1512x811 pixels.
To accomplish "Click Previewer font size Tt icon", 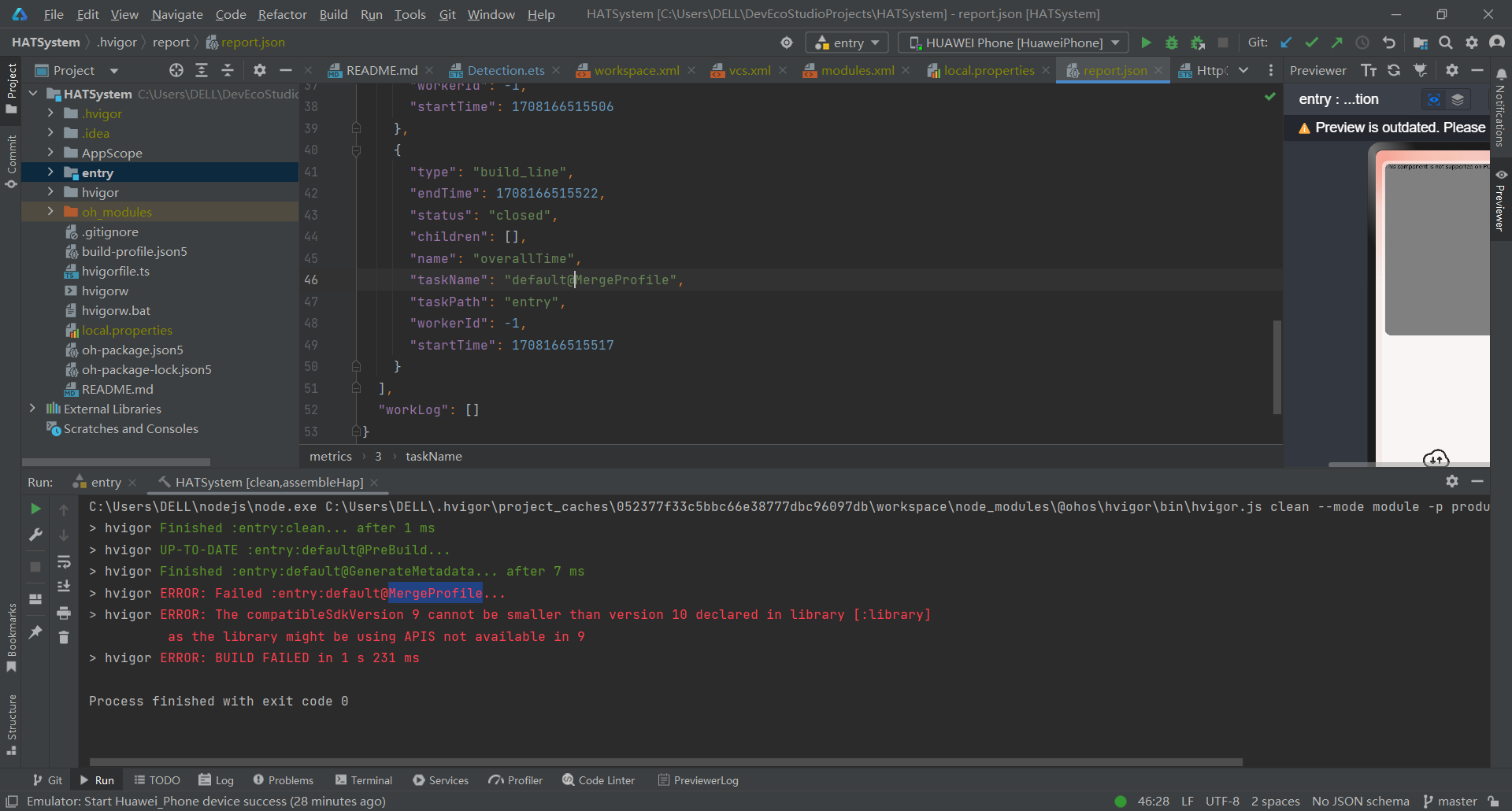I will coord(1369,70).
